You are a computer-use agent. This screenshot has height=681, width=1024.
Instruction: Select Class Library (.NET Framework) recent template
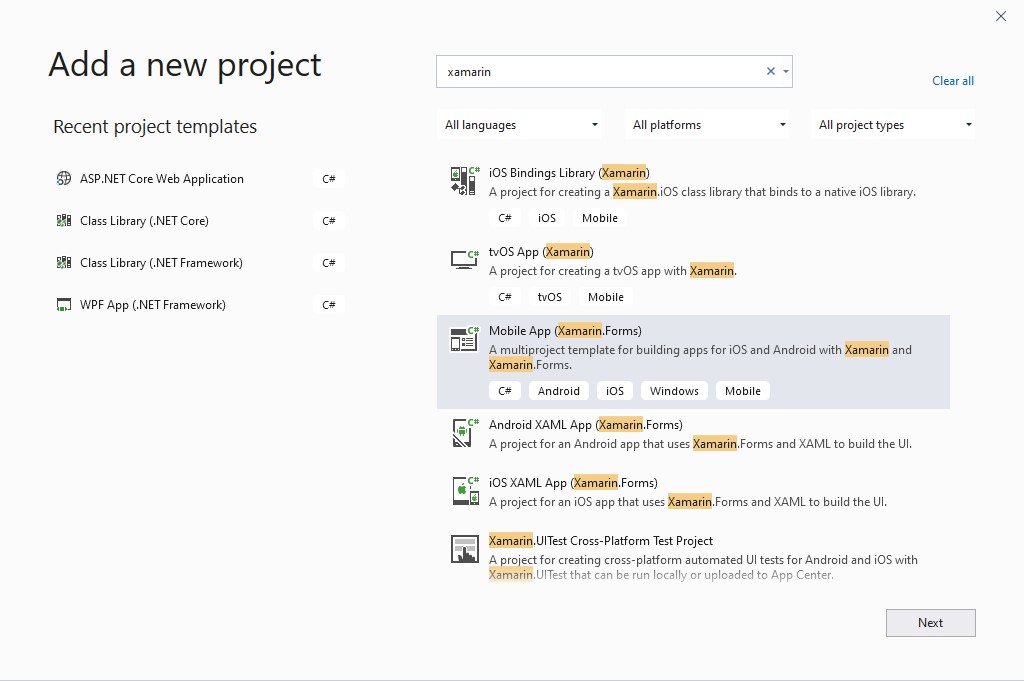click(x=161, y=263)
